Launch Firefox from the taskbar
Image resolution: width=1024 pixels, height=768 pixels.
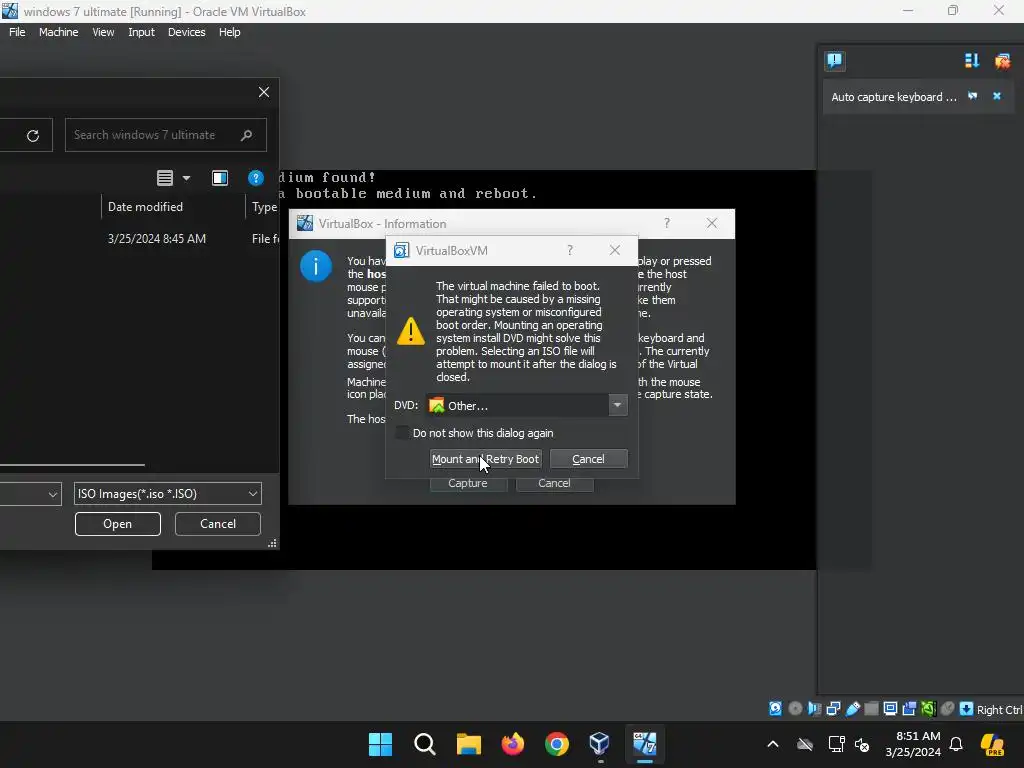coord(513,744)
